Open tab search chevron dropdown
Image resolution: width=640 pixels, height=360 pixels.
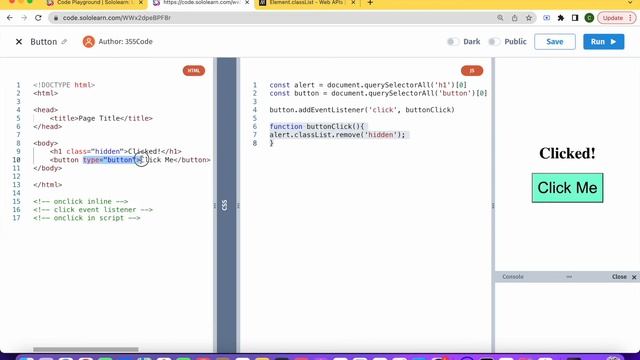(x=631, y=3)
